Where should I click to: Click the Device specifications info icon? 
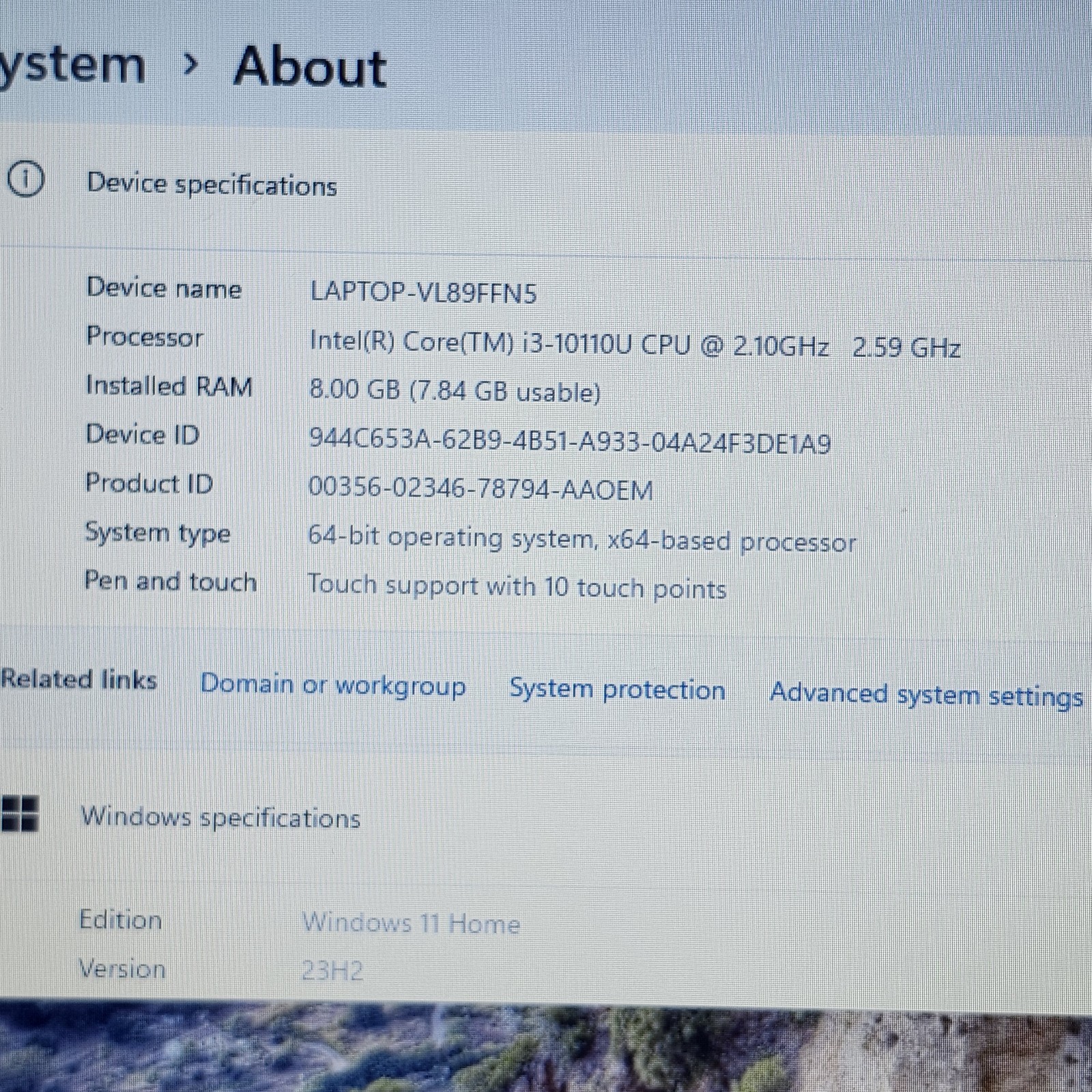(25, 180)
